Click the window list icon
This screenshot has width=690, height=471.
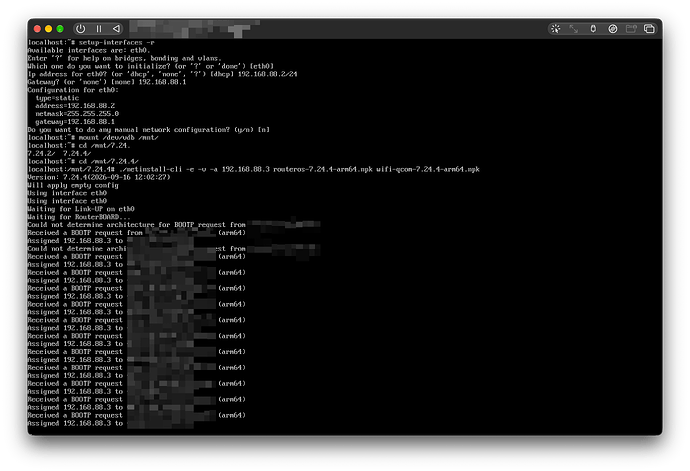pos(650,29)
